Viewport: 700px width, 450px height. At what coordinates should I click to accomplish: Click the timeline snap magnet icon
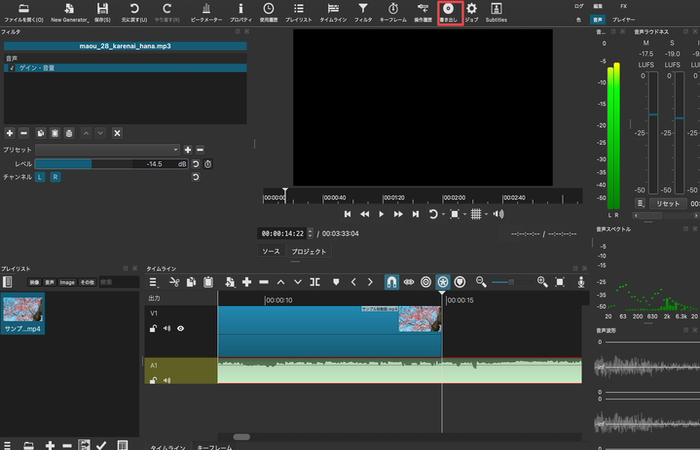point(391,282)
